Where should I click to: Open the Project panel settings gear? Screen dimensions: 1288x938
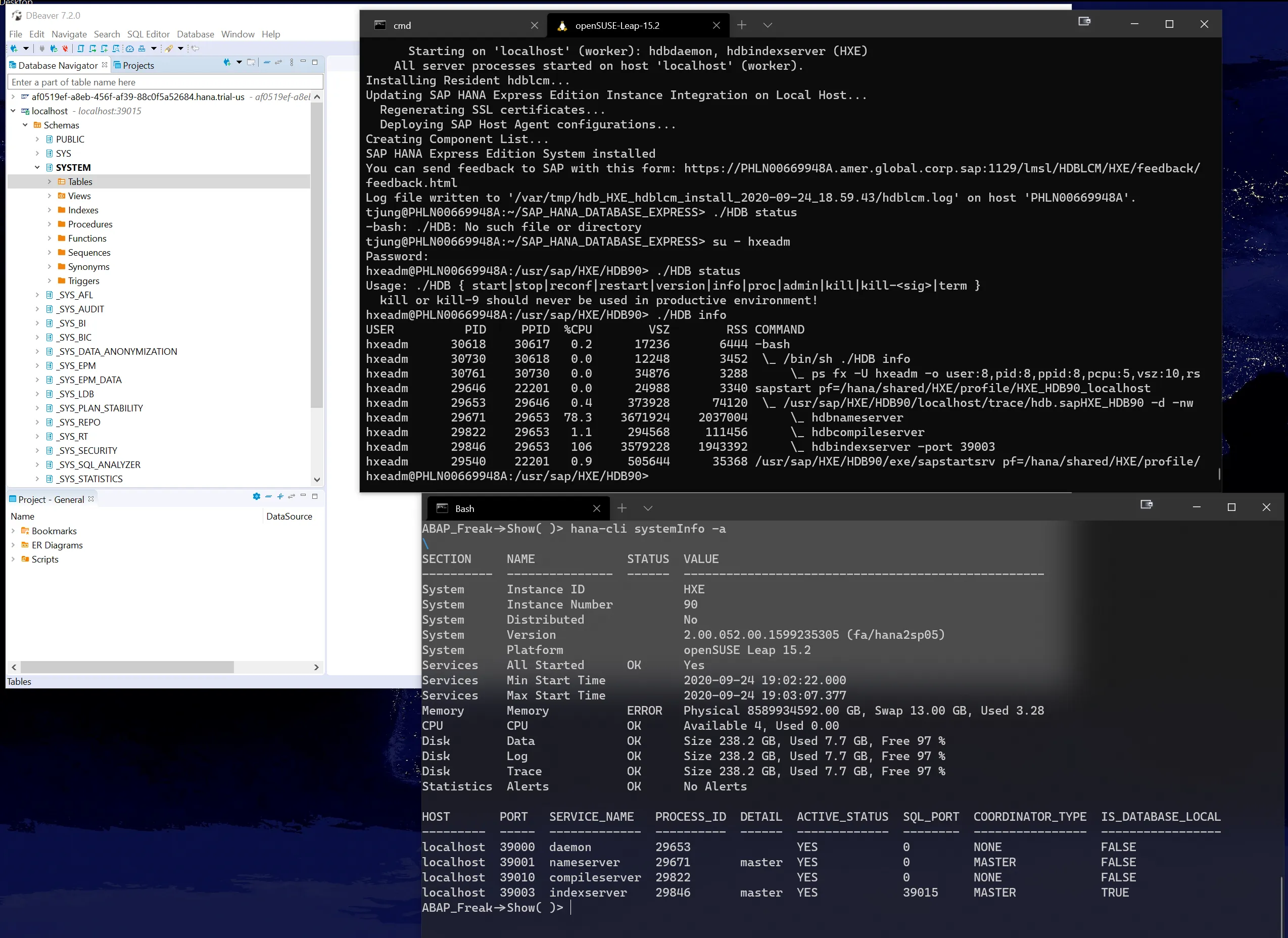coord(257,497)
